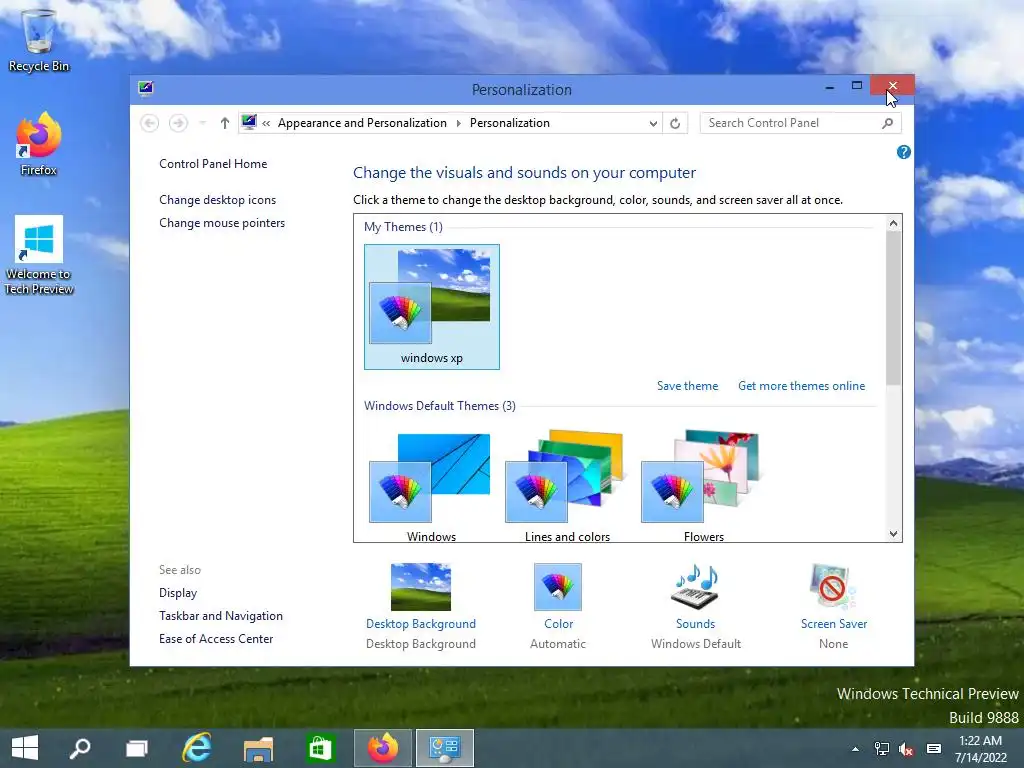Viewport: 1024px width, 768px height.
Task: Click the themes list scroll up arrow
Action: click(893, 223)
